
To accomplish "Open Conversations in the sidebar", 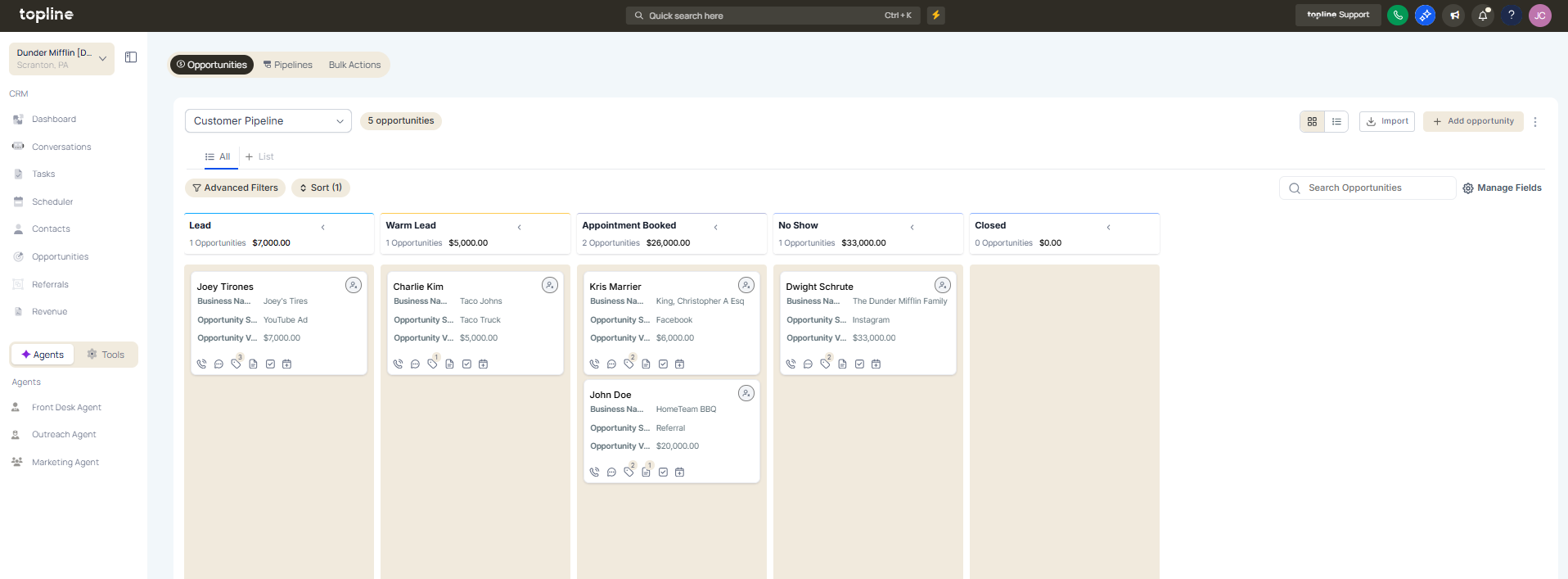I will tap(61, 147).
